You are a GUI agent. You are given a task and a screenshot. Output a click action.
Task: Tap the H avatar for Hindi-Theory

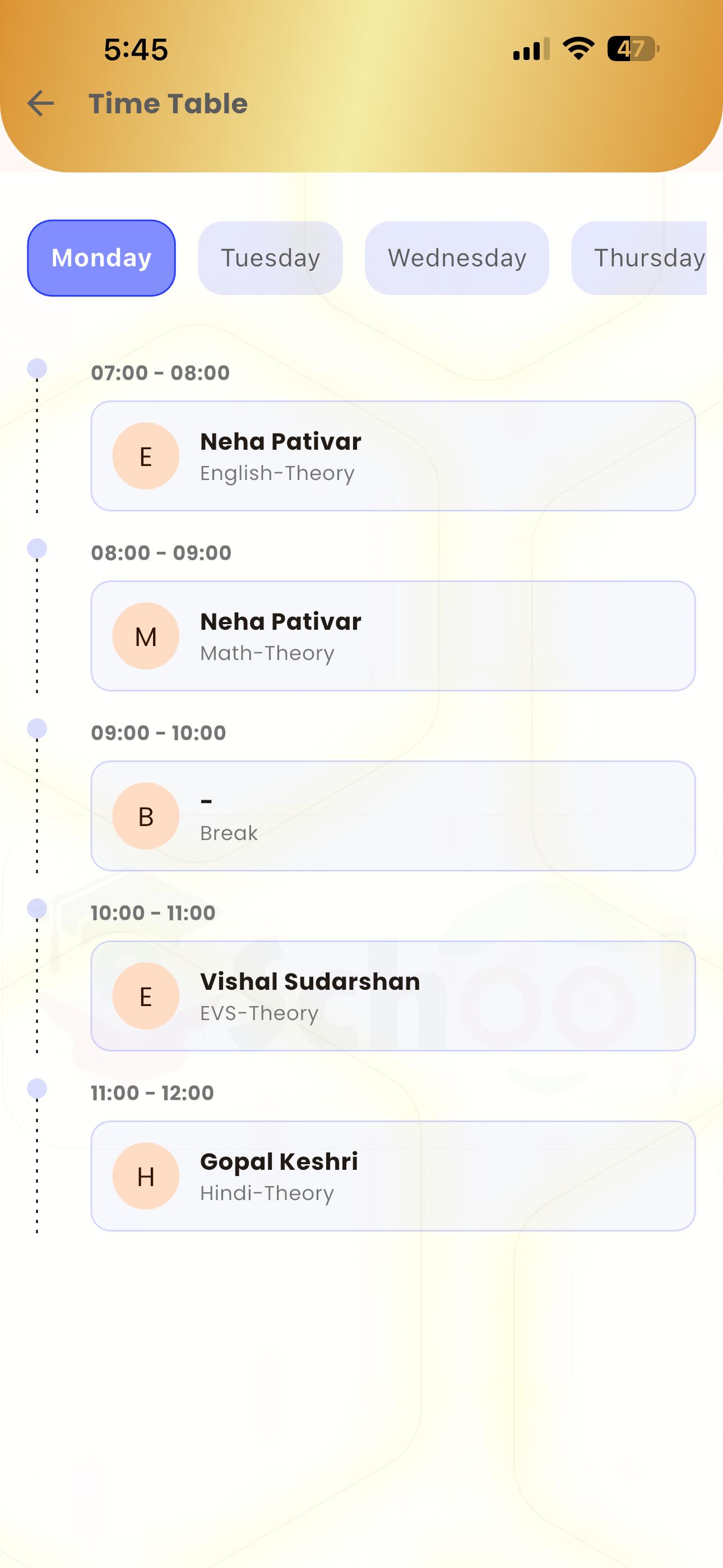pyautogui.click(x=146, y=1176)
